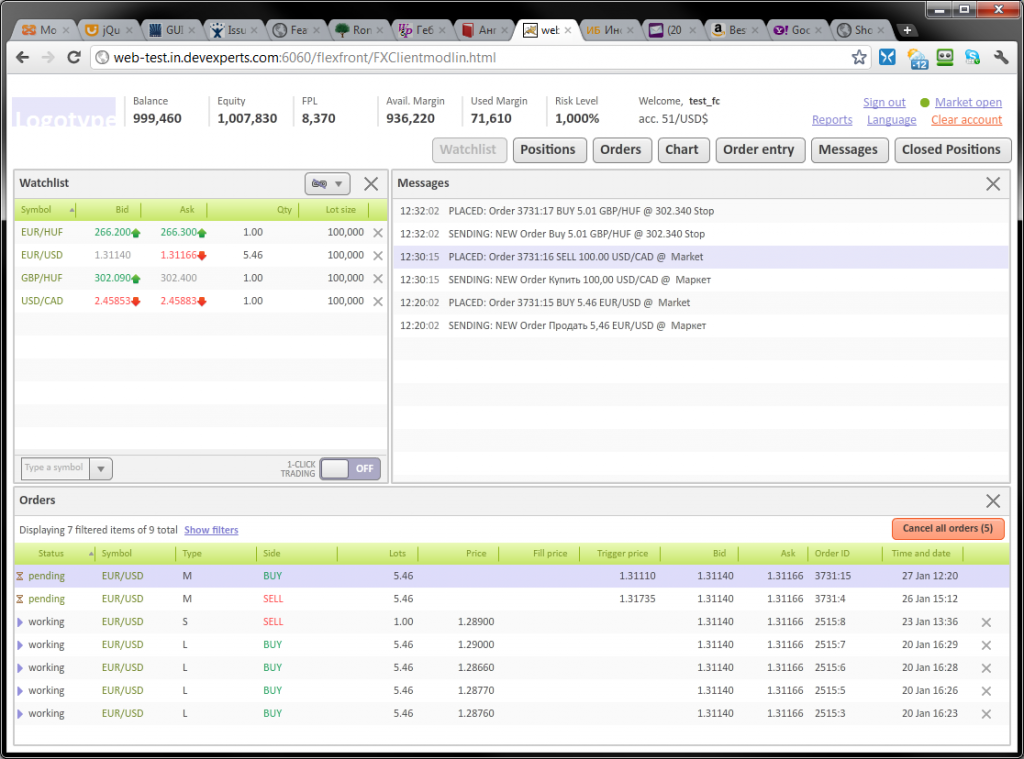Focus the Type a symbol field
1024x759 pixels.
point(55,469)
